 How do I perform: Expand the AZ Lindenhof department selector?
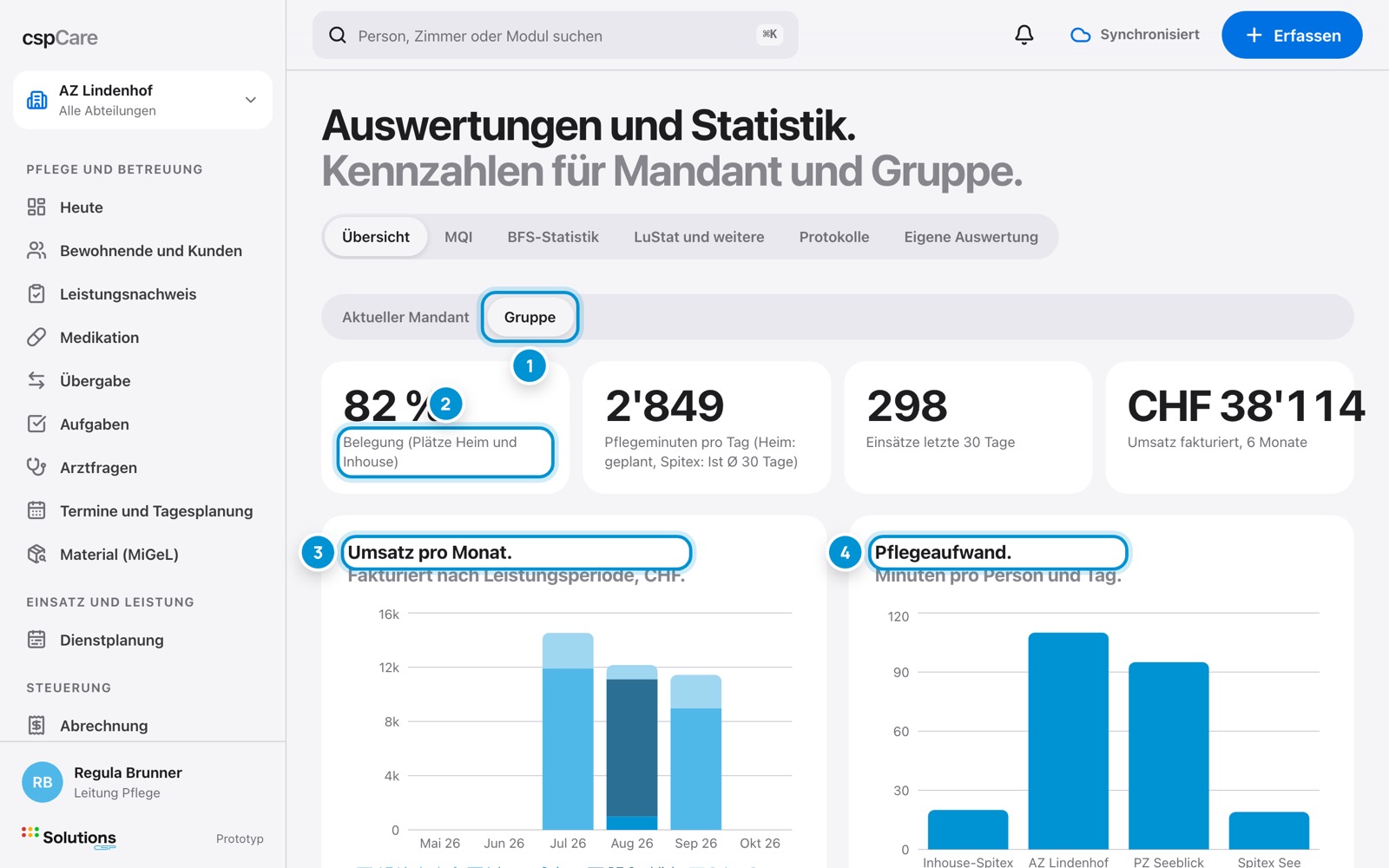coord(142,100)
